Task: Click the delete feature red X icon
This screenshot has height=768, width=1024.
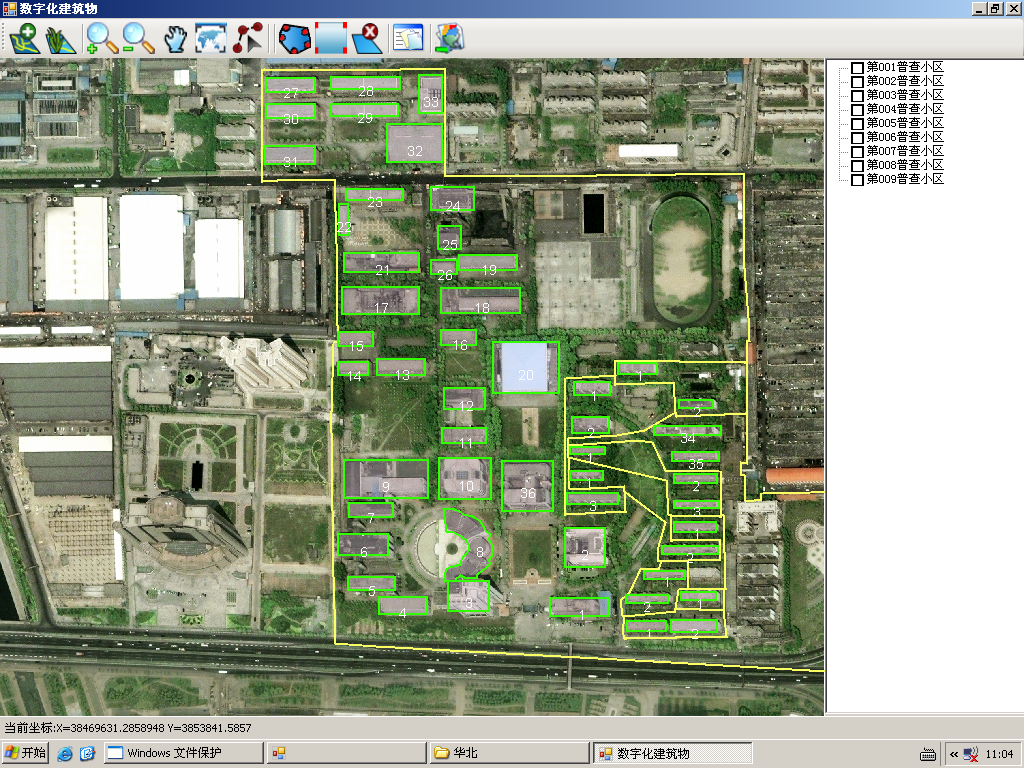Action: pos(368,39)
